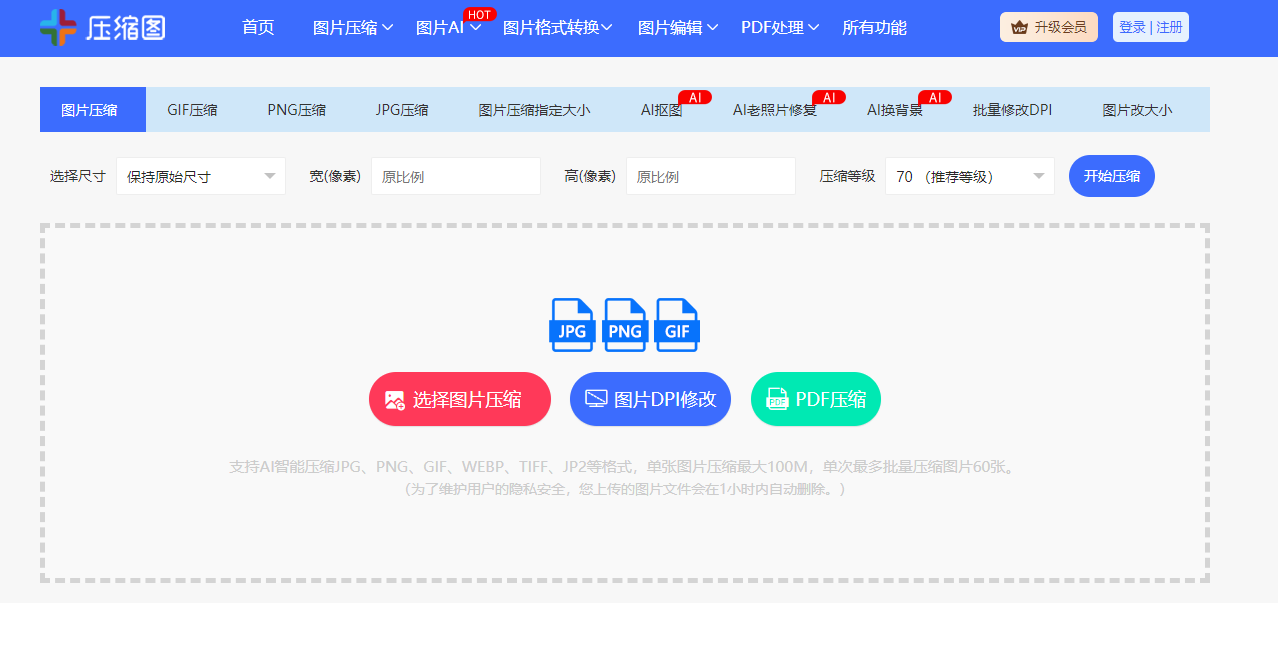Image resolution: width=1278 pixels, height=668 pixels.
Task: Click the GIF file icon
Action: tap(677, 324)
